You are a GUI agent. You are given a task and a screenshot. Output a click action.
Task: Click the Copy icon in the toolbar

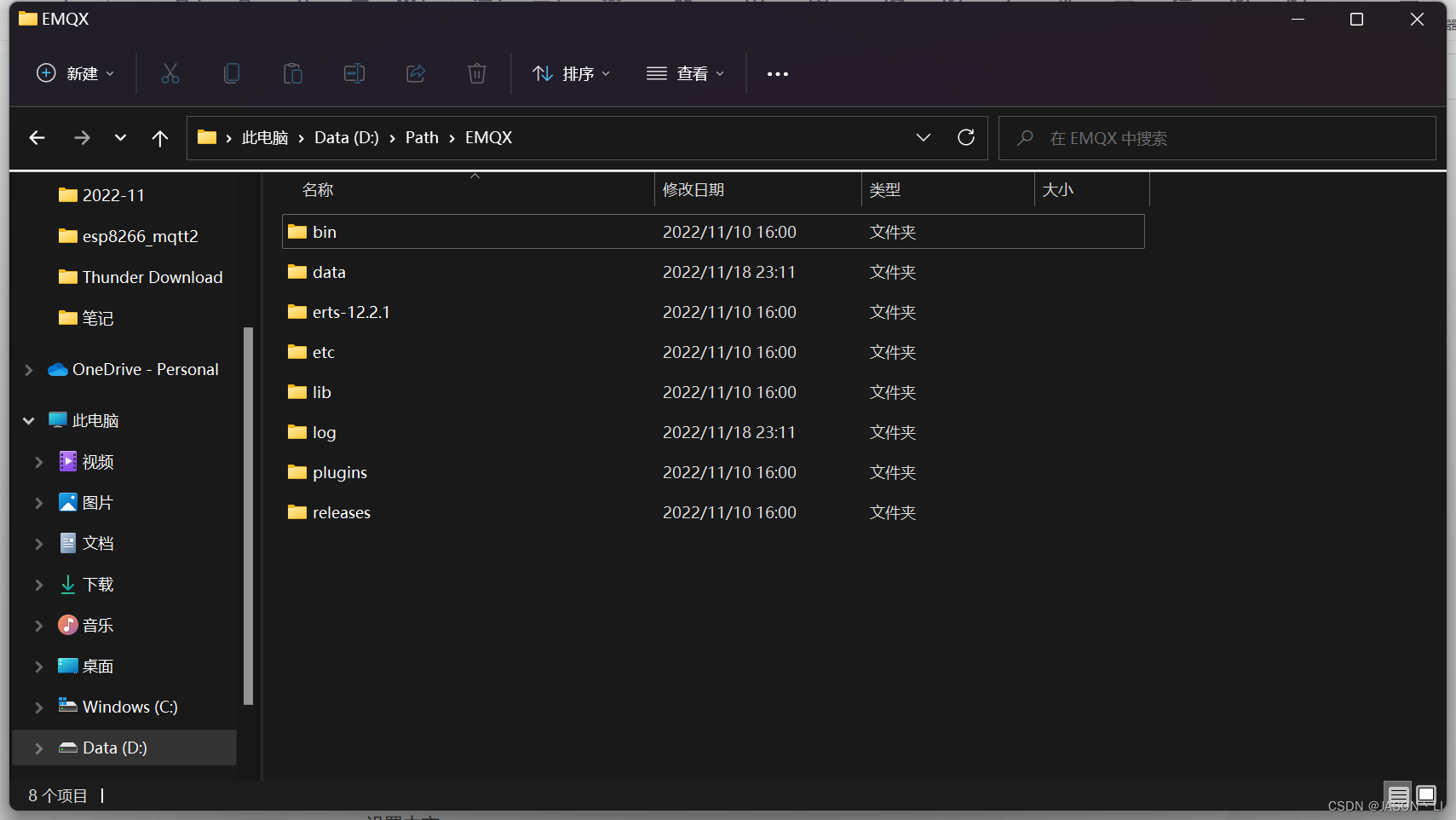[232, 73]
